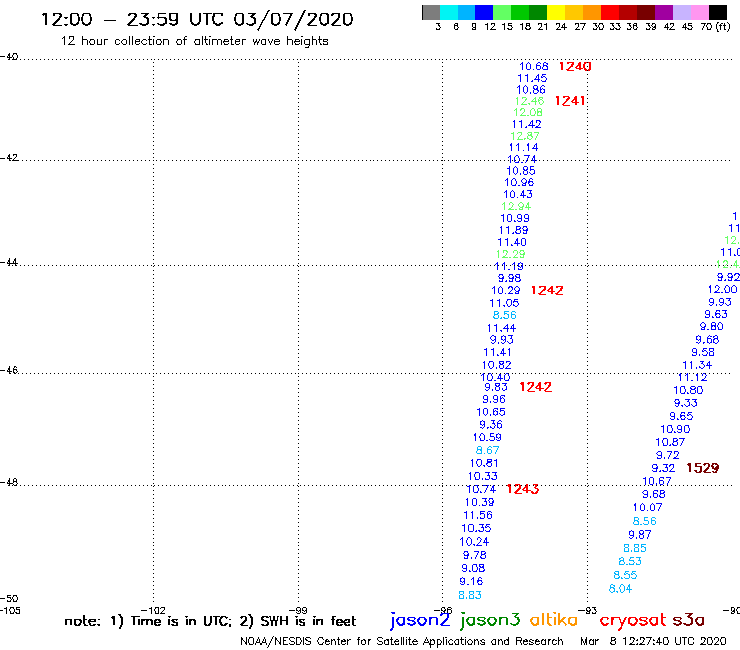
Task: Click the bright red 33 ft legend swatch
Action: pos(610,12)
